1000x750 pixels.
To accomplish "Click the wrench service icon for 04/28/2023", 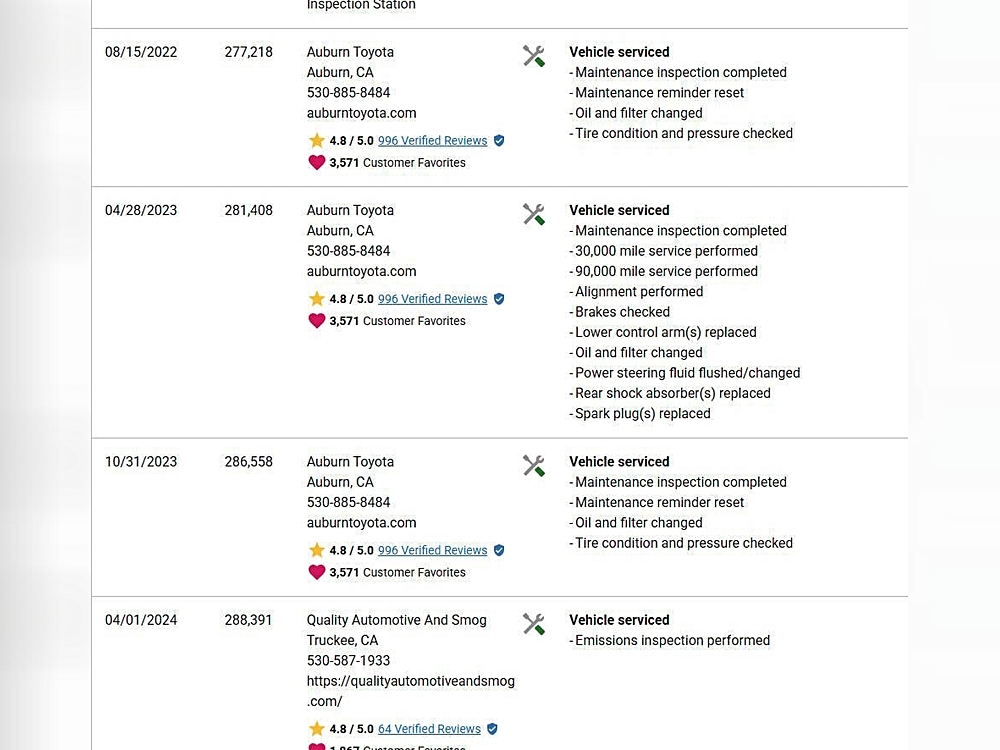I will pyautogui.click(x=534, y=214).
